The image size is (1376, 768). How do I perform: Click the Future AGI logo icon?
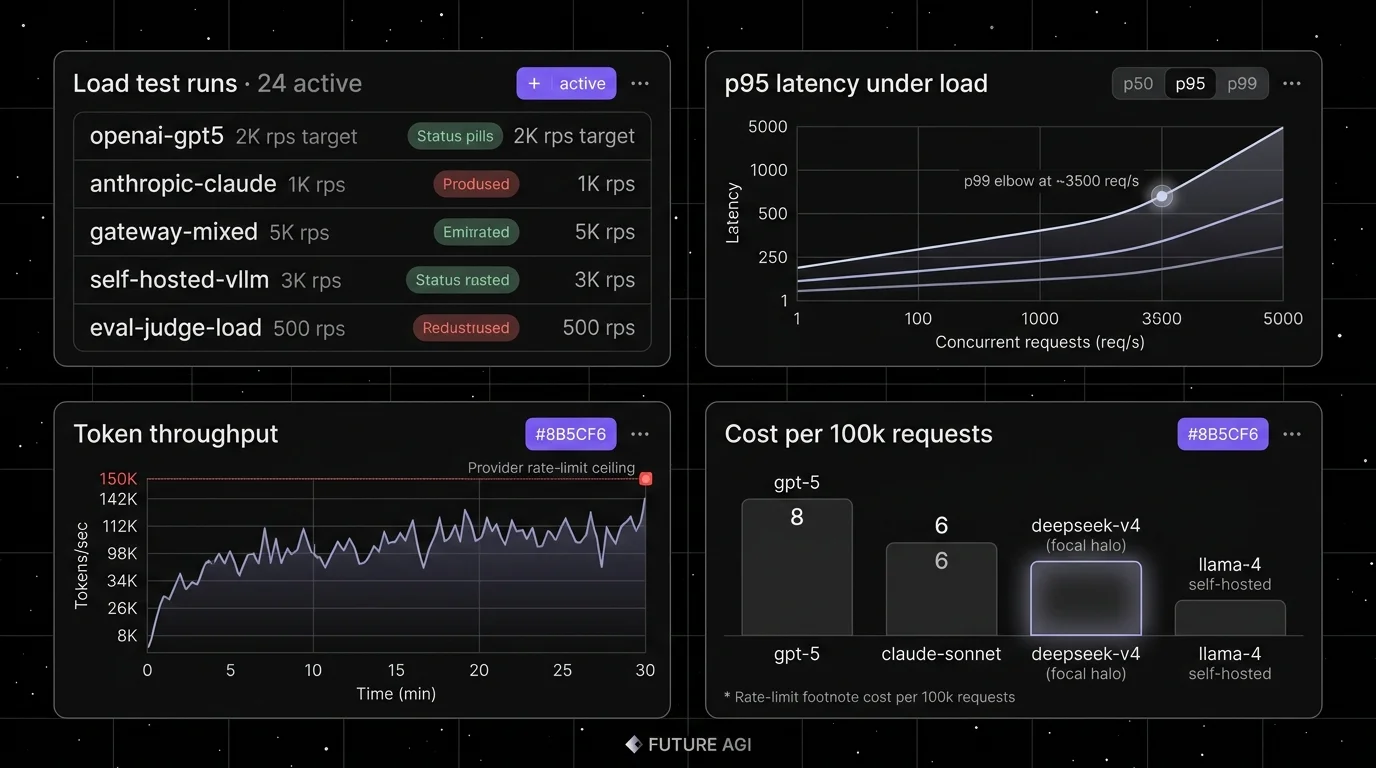[x=633, y=744]
